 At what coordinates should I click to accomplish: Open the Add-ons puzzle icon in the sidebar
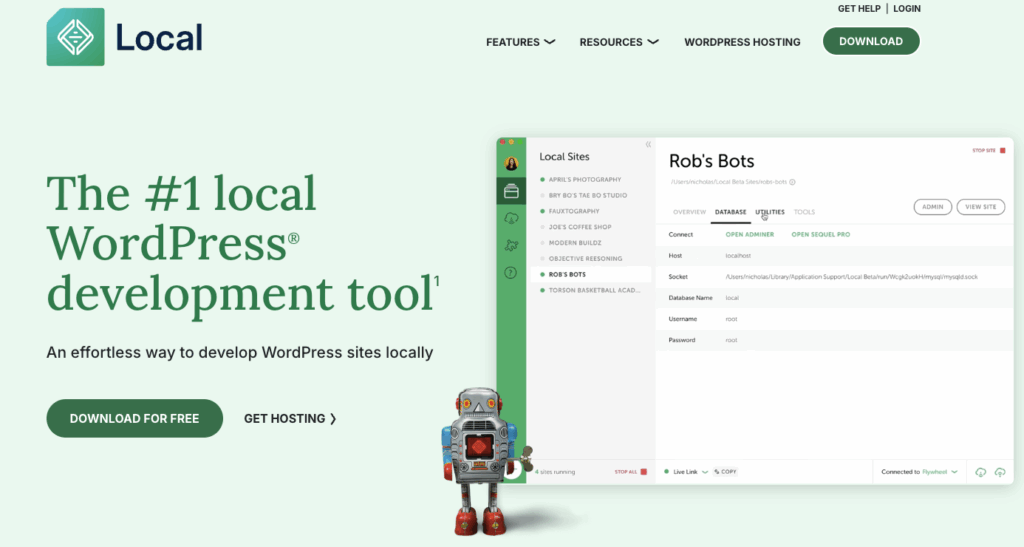511,245
